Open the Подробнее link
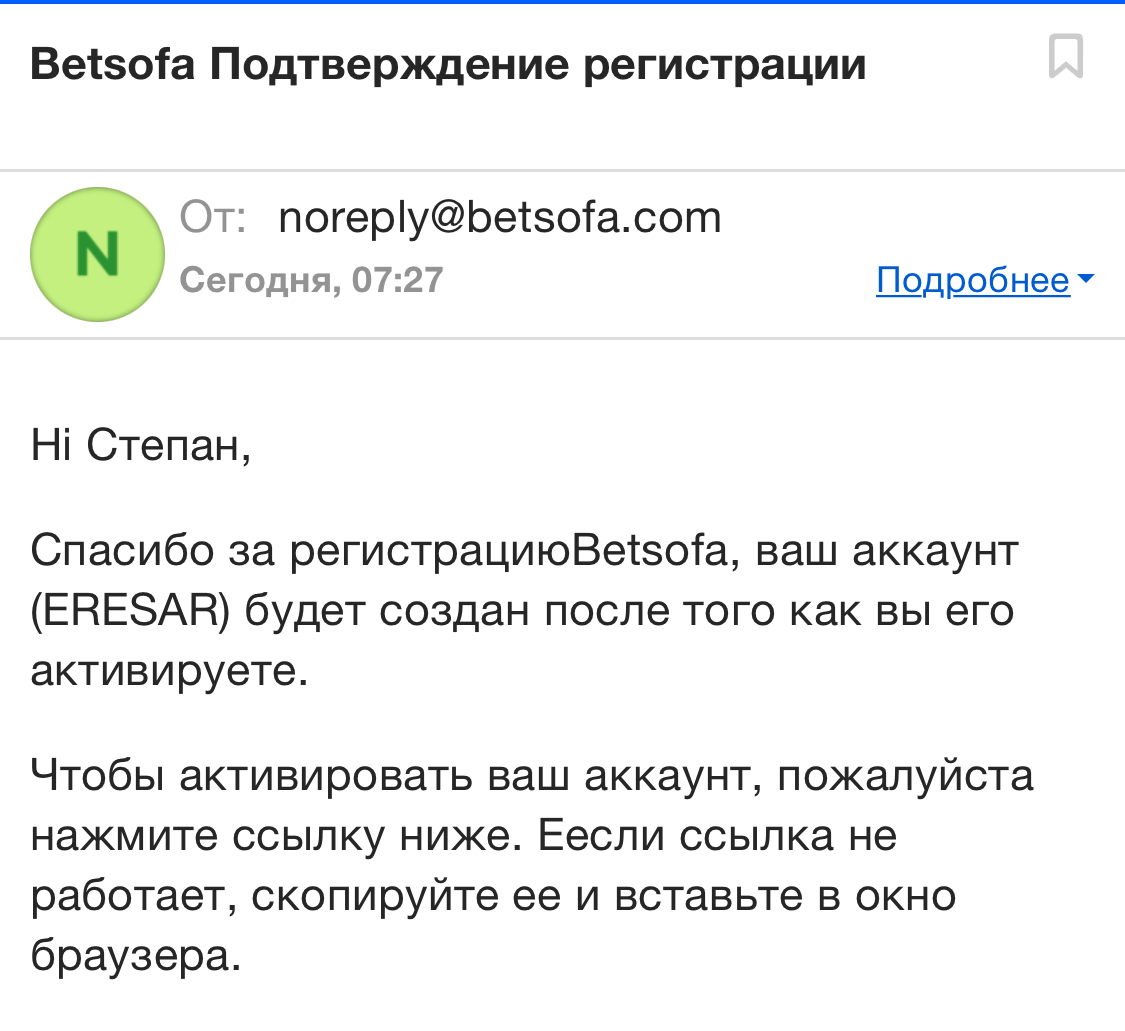 (972, 281)
